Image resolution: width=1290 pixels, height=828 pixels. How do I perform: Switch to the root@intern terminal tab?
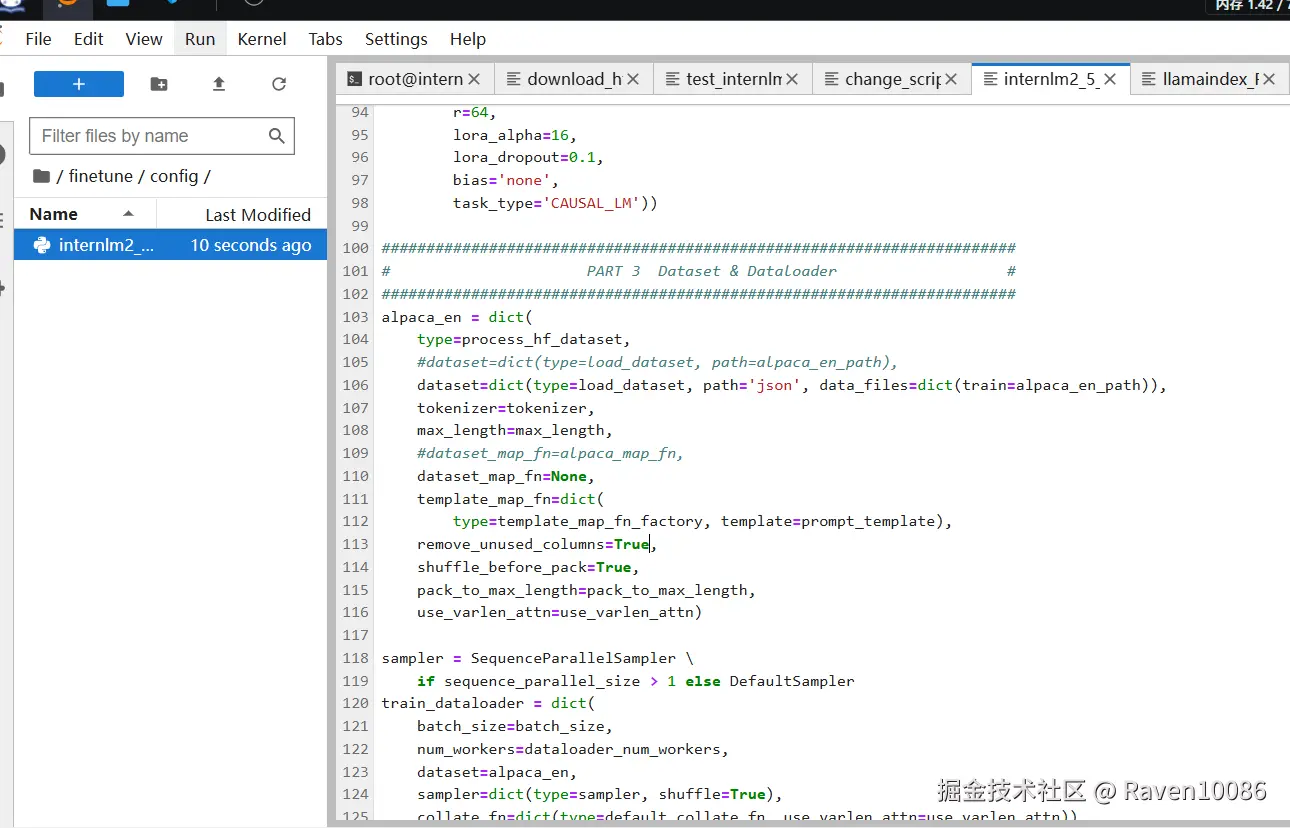tap(415, 79)
